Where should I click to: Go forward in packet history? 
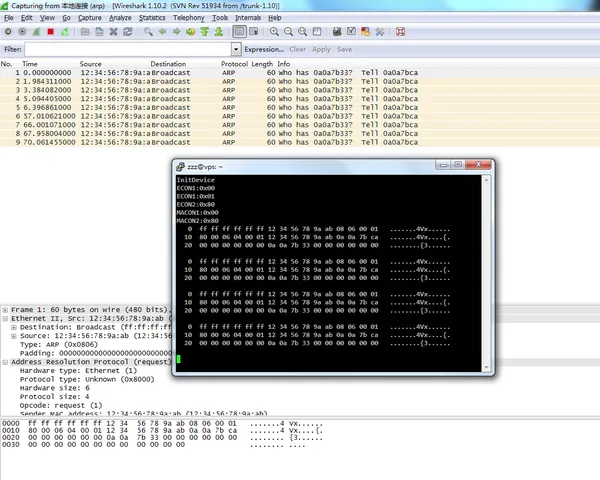[x=176, y=32]
